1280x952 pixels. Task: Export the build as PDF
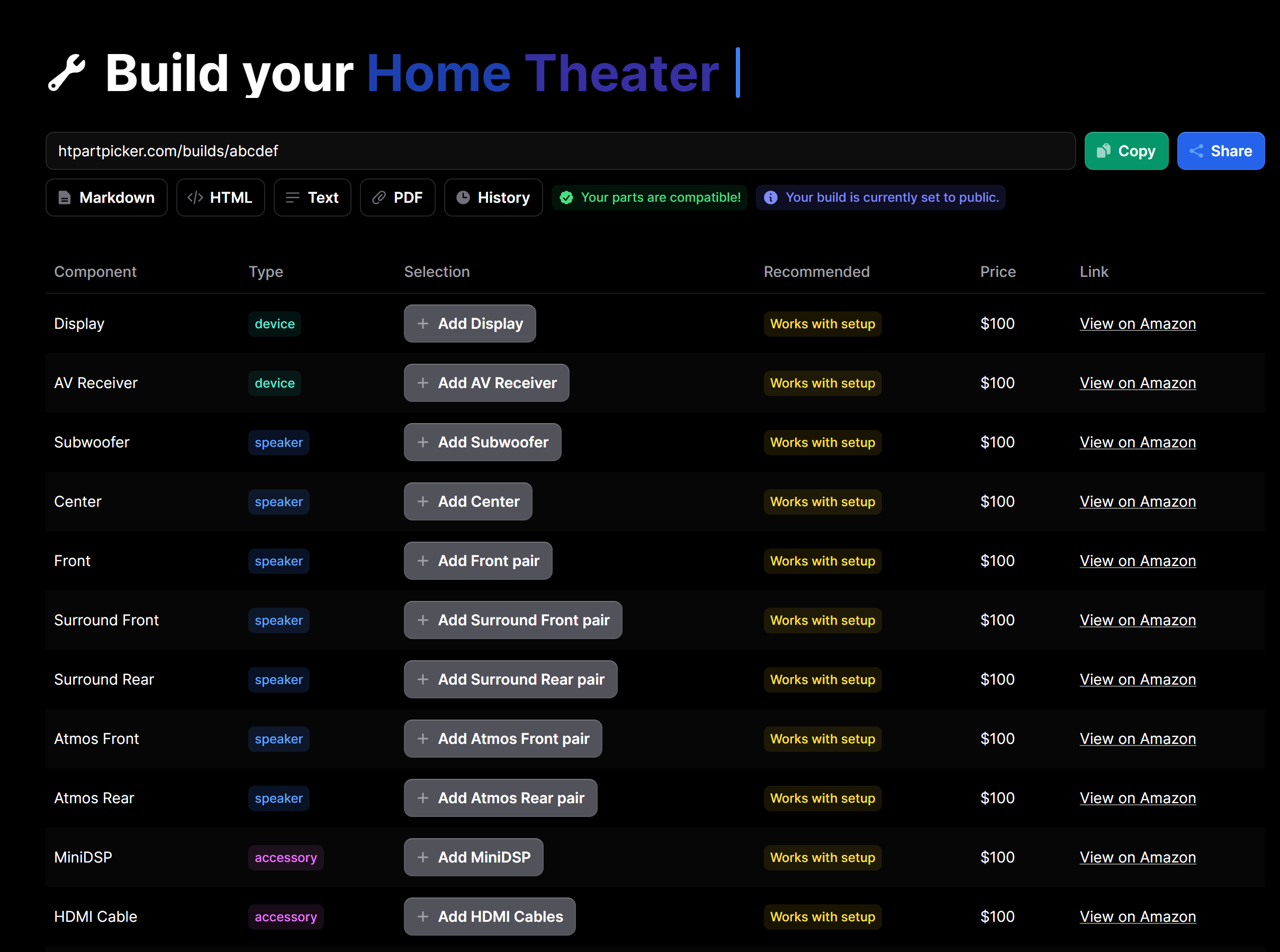coord(398,197)
